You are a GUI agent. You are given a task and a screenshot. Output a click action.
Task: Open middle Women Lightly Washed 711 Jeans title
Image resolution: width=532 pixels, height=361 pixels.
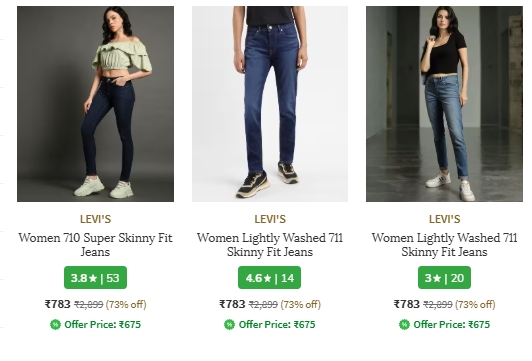[x=270, y=245]
